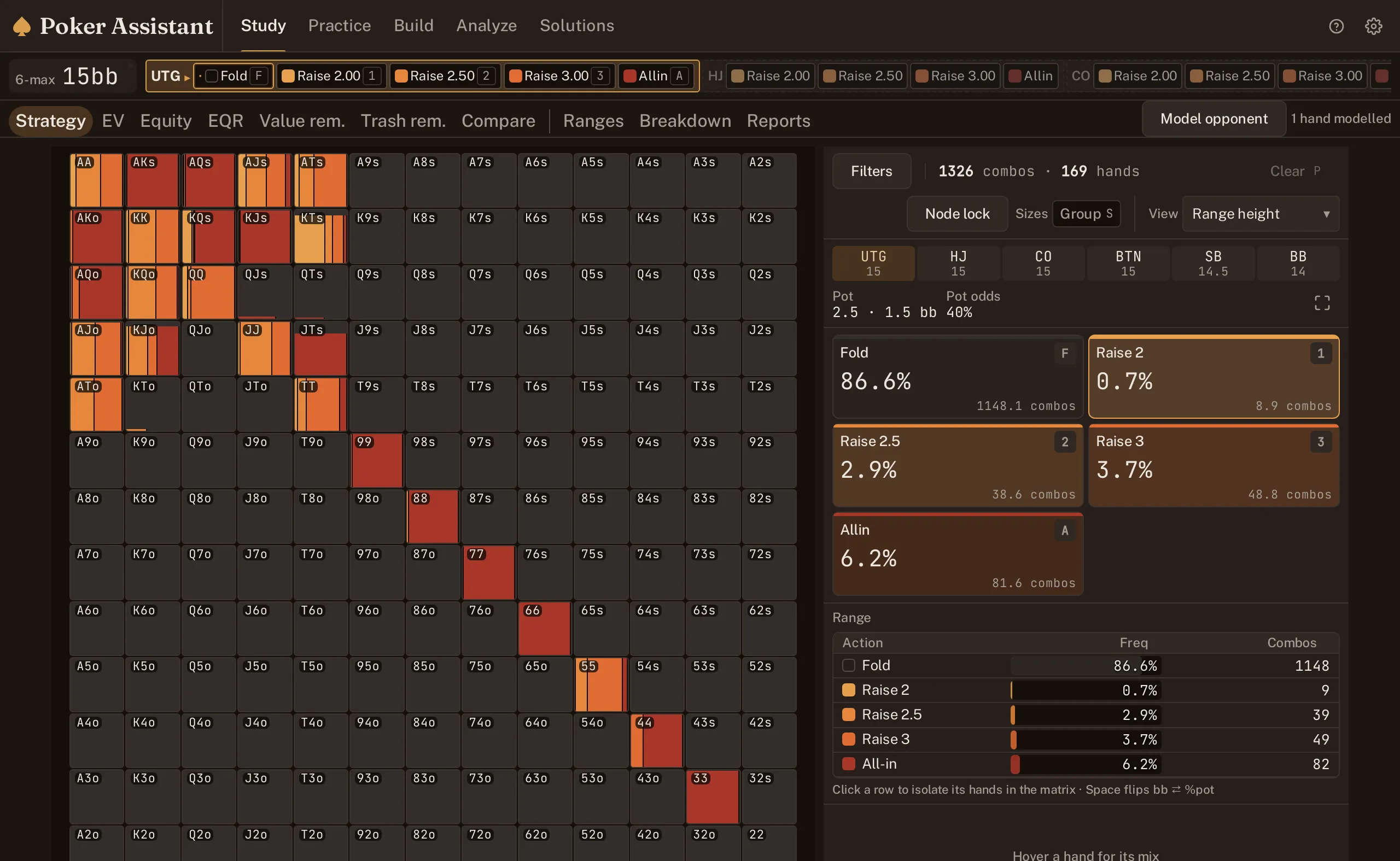Choose UTG Raise 2.50 action
Screen dimensions: 1400x861
pyautogui.click(x=445, y=77)
